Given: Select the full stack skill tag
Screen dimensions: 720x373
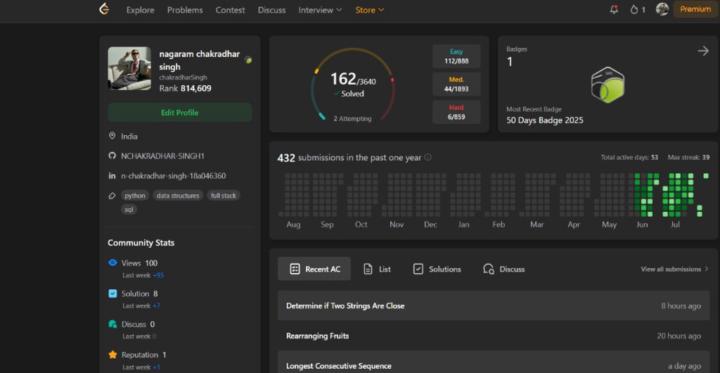Looking at the screenshot, I should [x=223, y=196].
